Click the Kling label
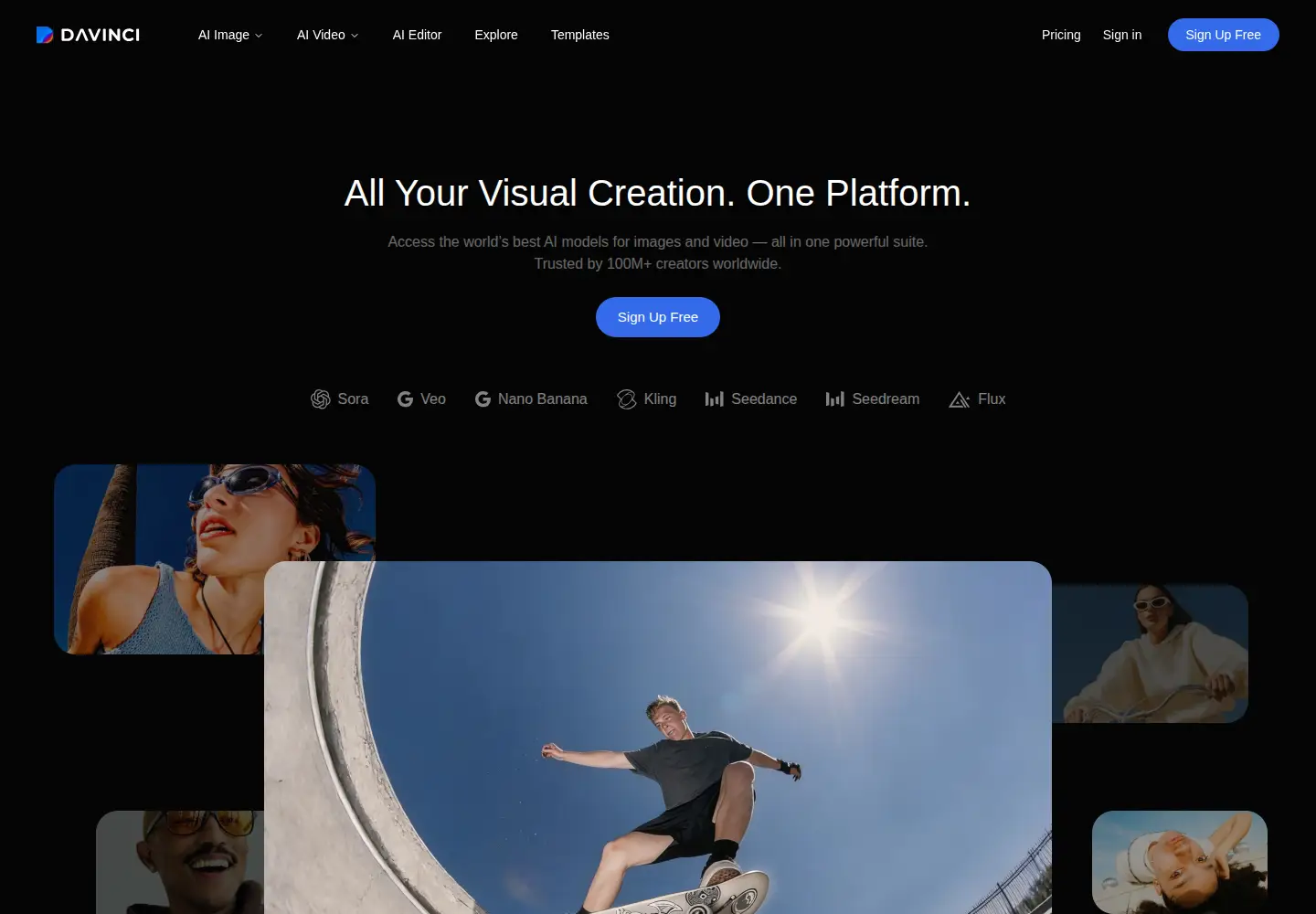The width and height of the screenshot is (1316, 914). [660, 399]
